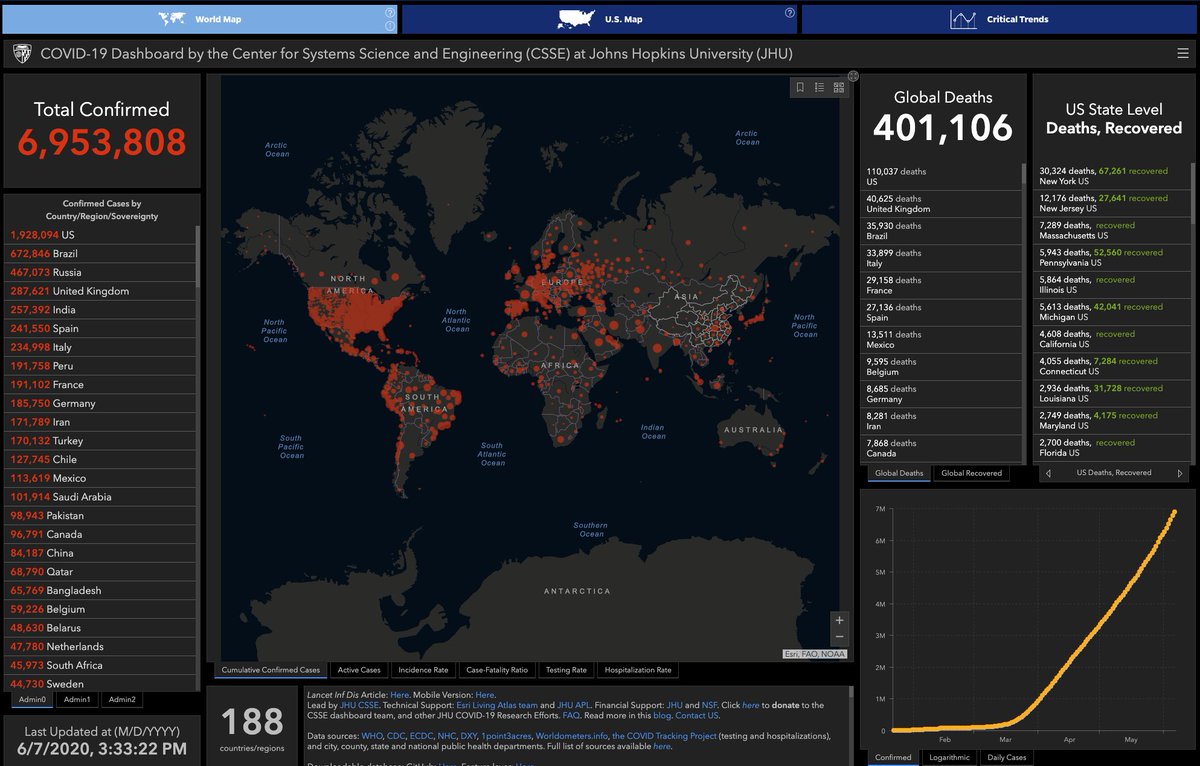Open the Critical Trends view
Screen dimensions: 1200x766
[999, 19]
